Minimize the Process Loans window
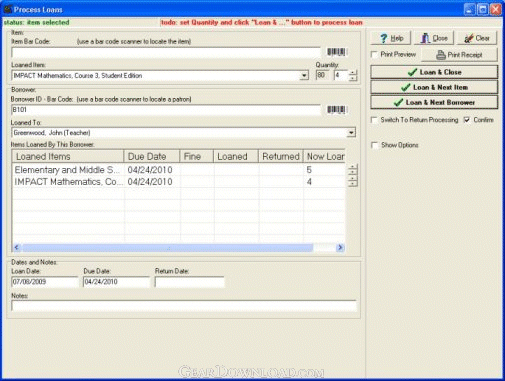This screenshot has height=381, width=505. pyautogui.click(x=470, y=9)
